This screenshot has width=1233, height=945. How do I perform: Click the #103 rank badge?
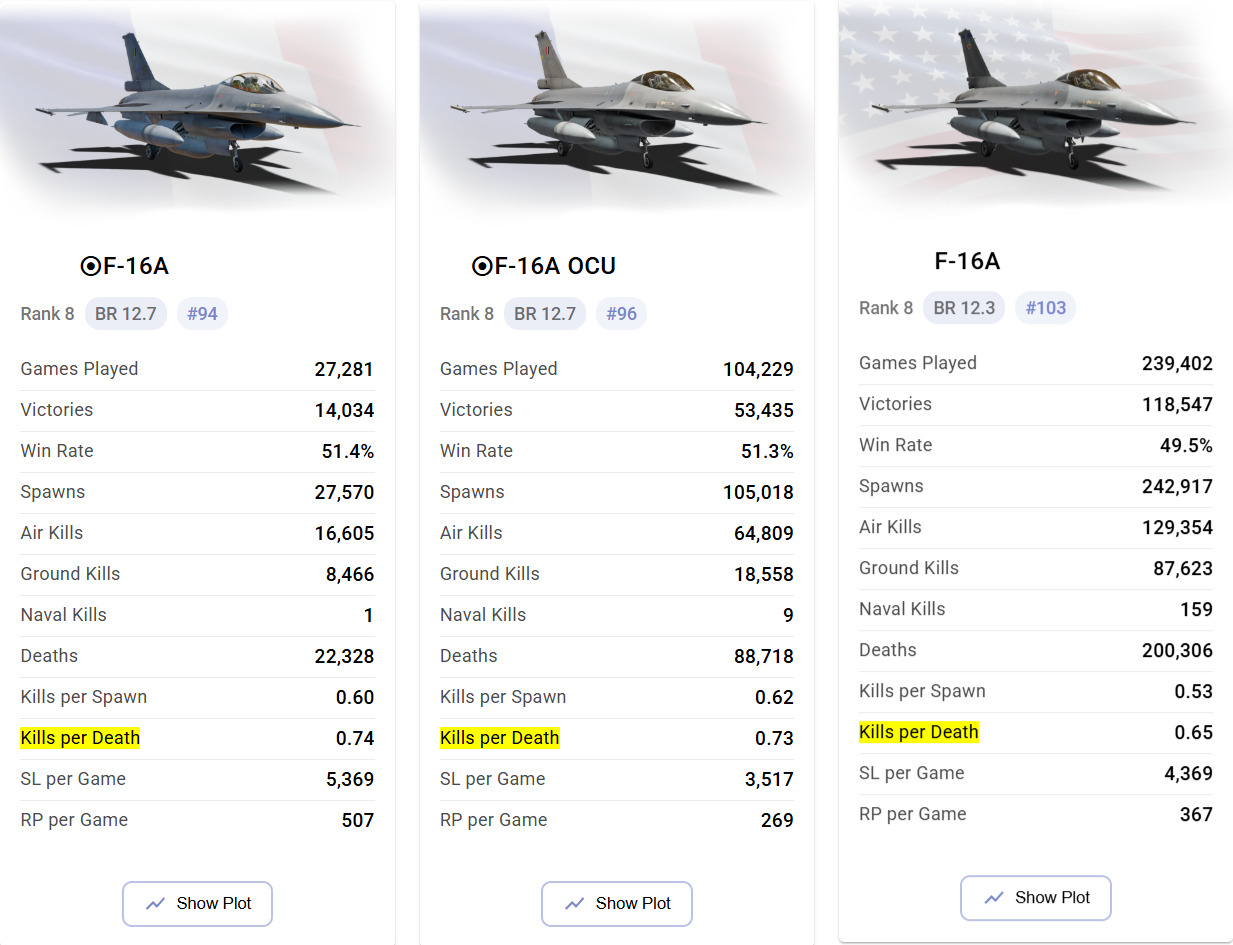pos(1045,308)
